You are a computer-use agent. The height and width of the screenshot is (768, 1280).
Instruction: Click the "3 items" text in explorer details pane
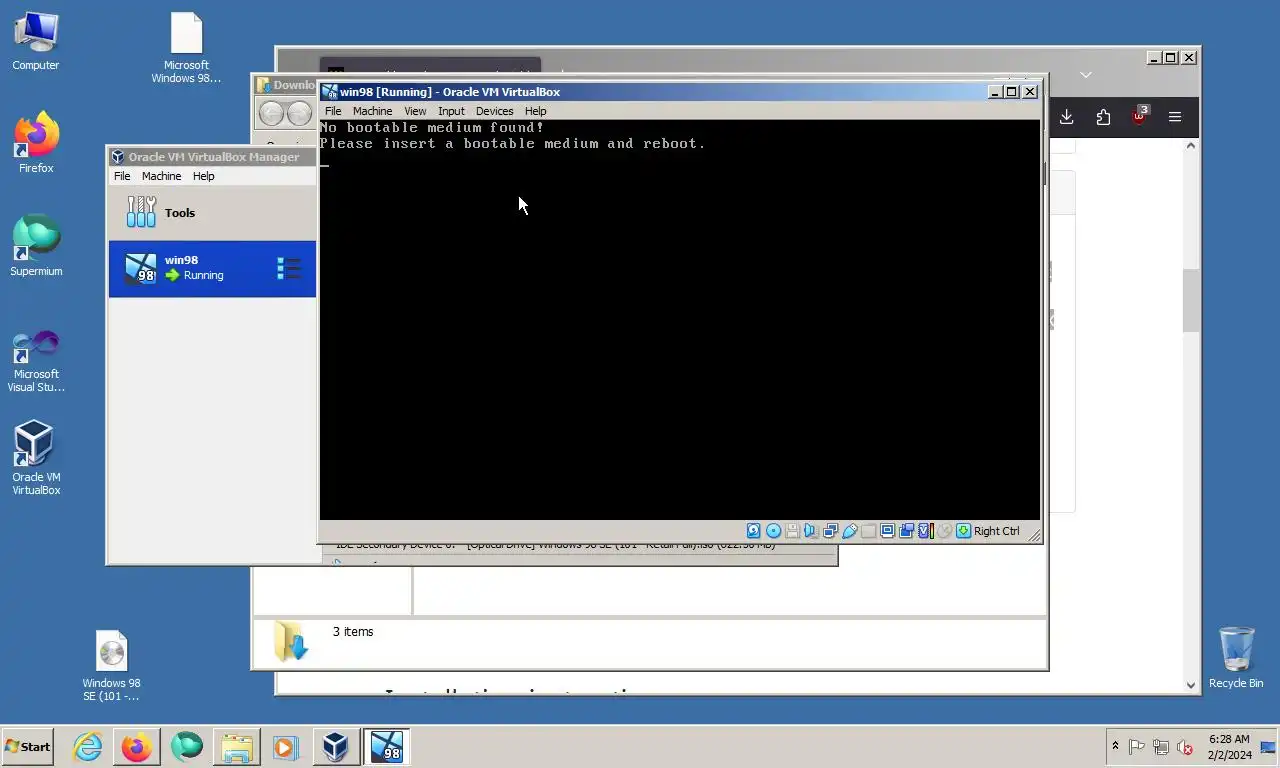point(353,632)
